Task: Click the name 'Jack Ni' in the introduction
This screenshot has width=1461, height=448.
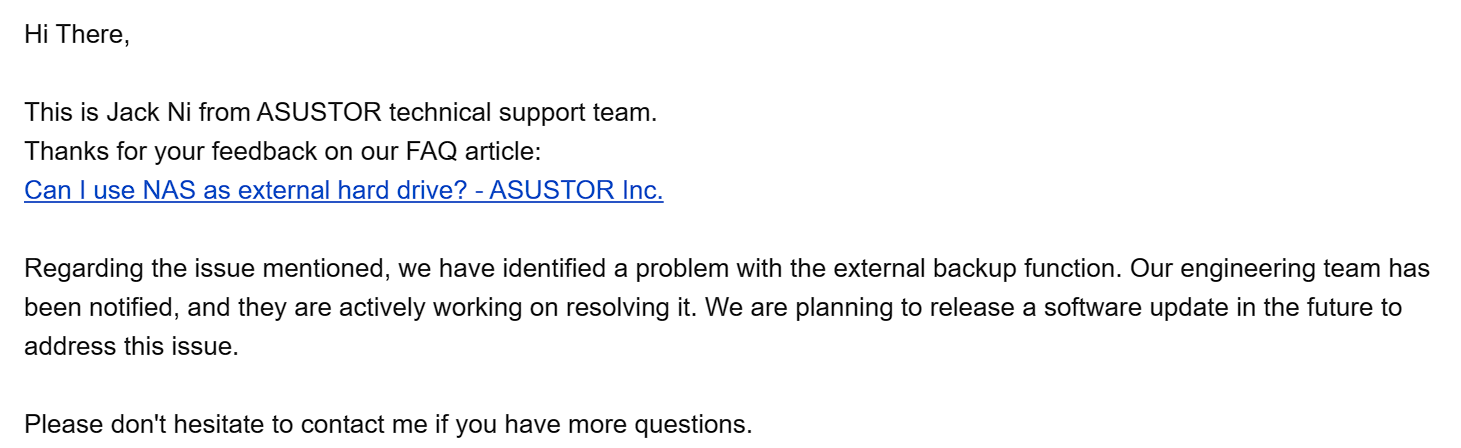Action: click(x=150, y=112)
